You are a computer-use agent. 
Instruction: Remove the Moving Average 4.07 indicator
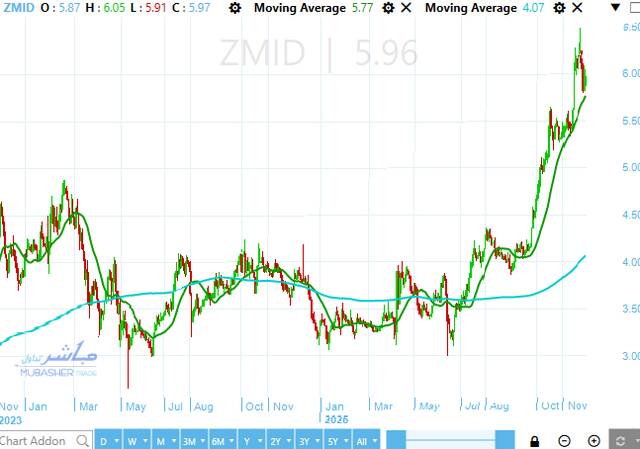578,8
